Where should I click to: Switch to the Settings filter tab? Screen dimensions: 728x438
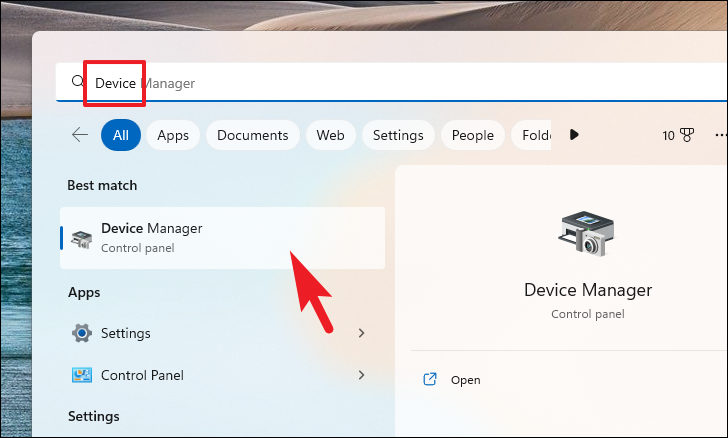pyautogui.click(x=398, y=135)
